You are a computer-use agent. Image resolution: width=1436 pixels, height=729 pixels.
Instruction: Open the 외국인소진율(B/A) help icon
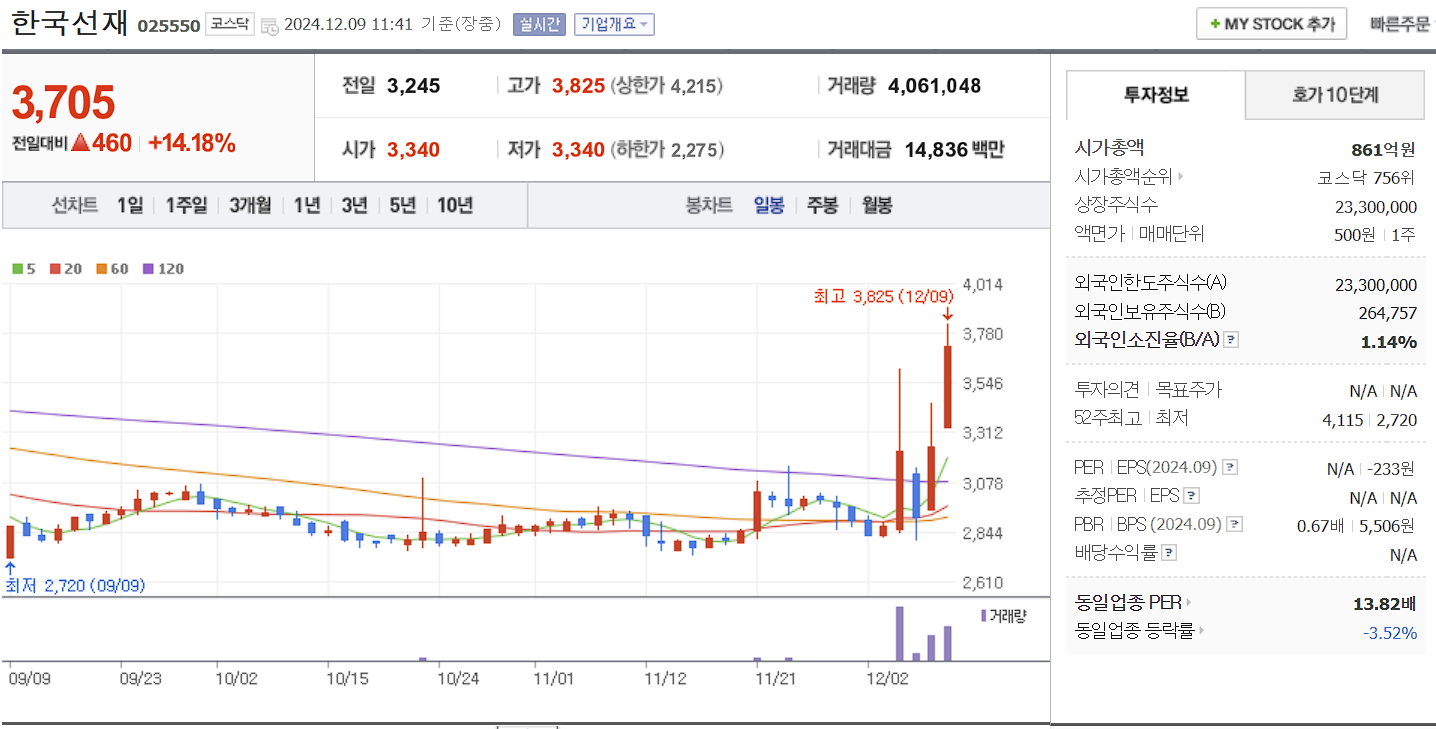(1231, 341)
